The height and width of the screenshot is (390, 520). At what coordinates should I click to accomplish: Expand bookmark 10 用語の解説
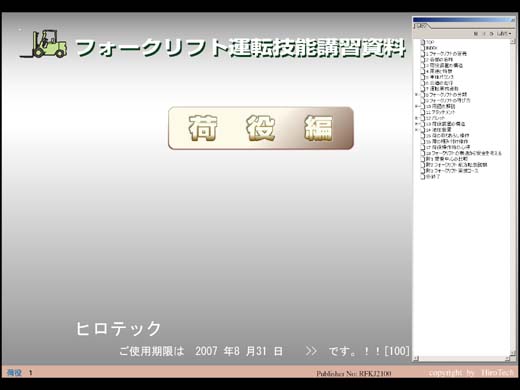point(416,106)
